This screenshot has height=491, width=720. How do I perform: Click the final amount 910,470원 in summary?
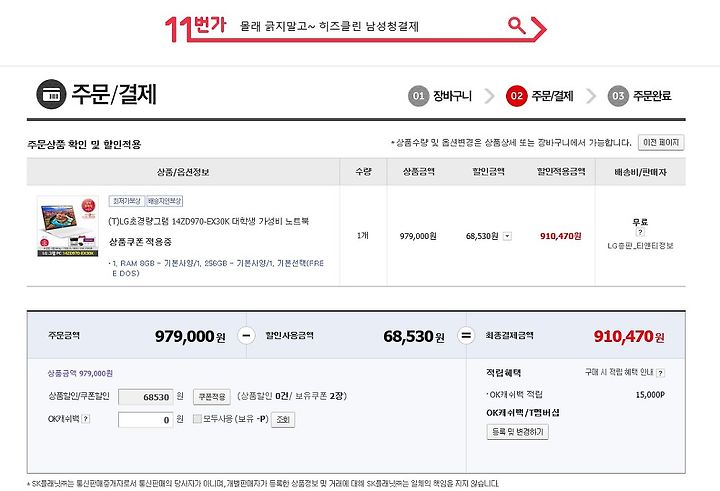[629, 336]
